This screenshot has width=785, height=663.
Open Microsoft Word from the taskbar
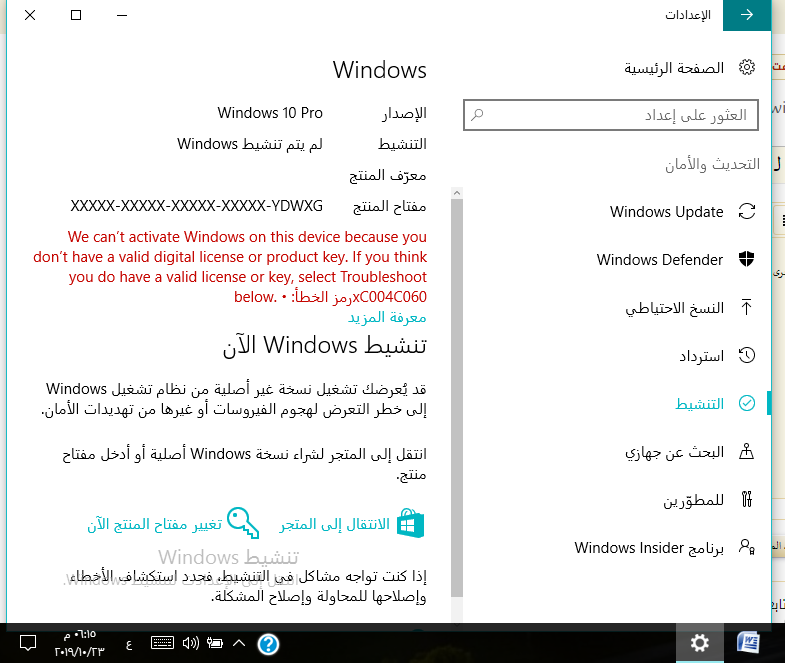click(748, 643)
